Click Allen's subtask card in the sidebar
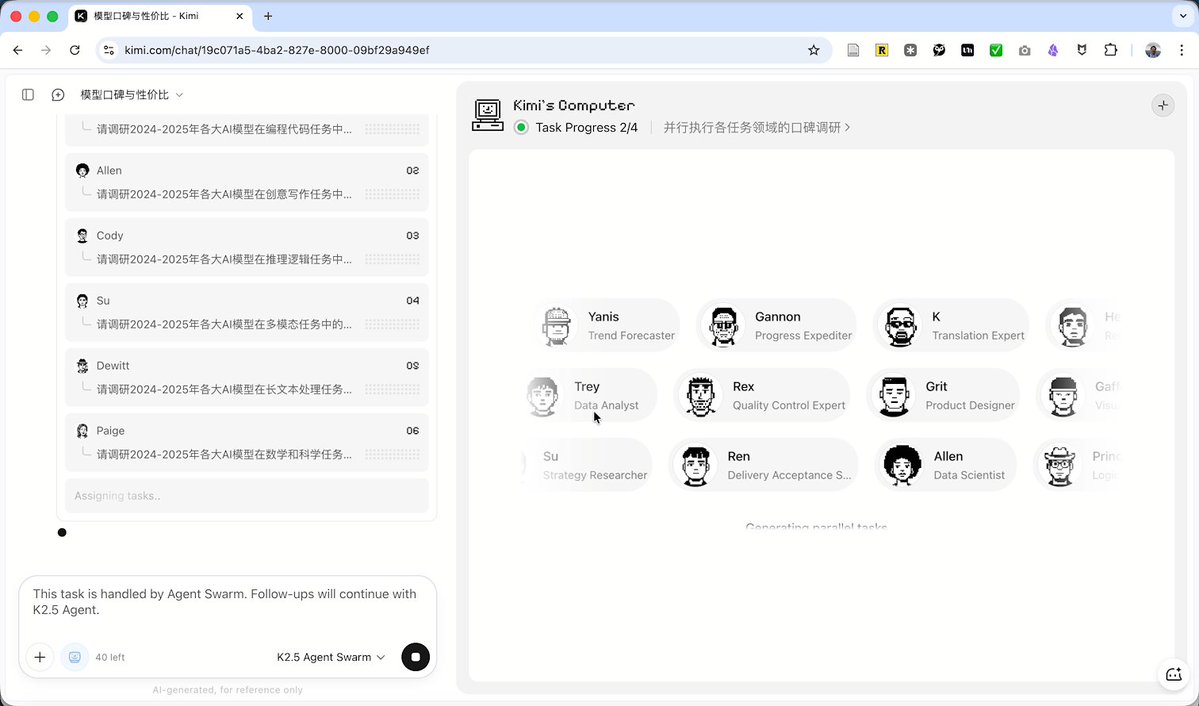 click(x=246, y=182)
